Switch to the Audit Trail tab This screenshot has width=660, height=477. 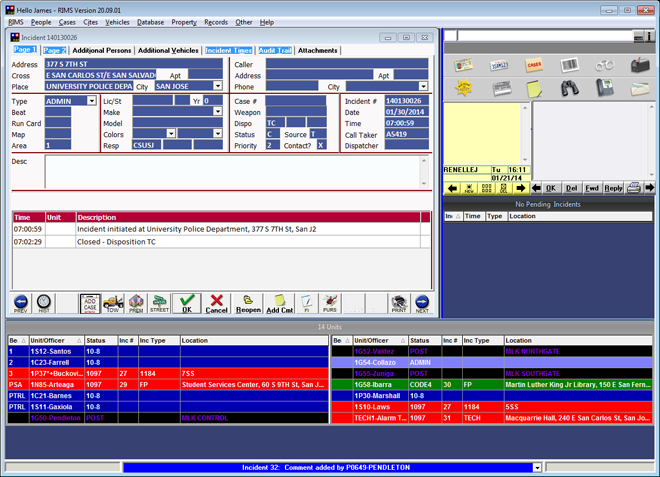[x=274, y=50]
